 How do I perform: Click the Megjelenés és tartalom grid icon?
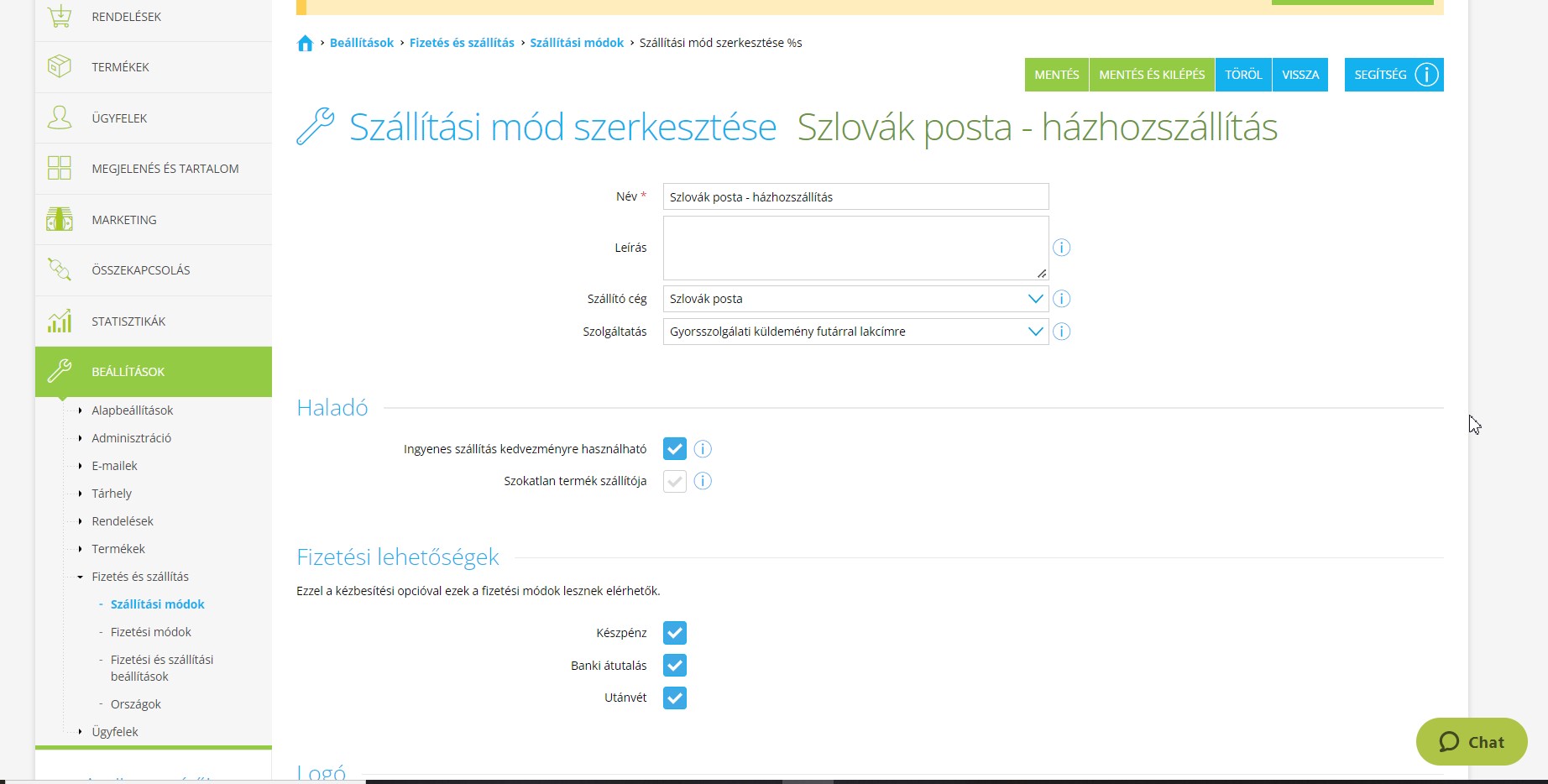pyautogui.click(x=60, y=168)
